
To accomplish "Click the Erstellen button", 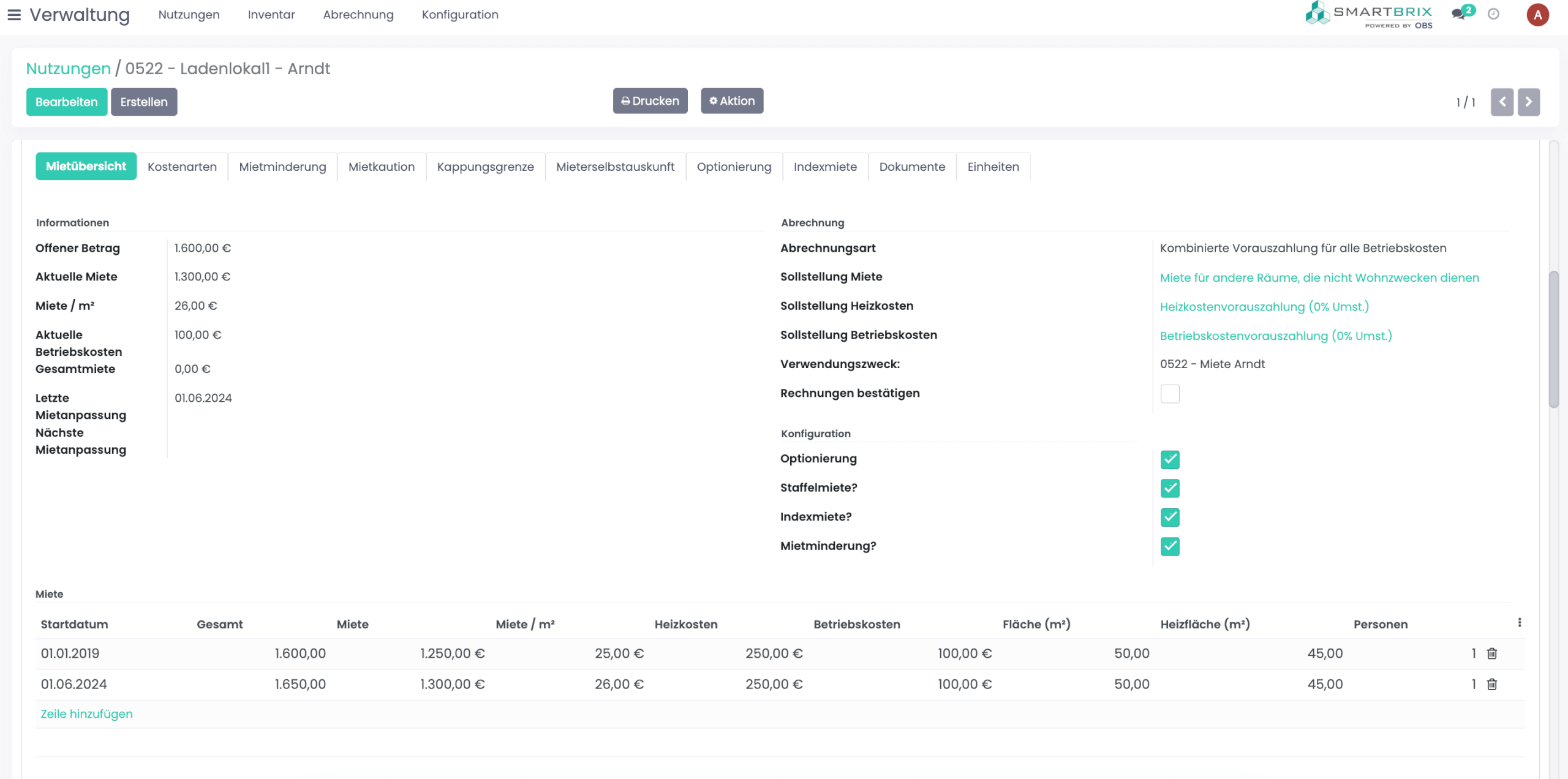I will [144, 102].
